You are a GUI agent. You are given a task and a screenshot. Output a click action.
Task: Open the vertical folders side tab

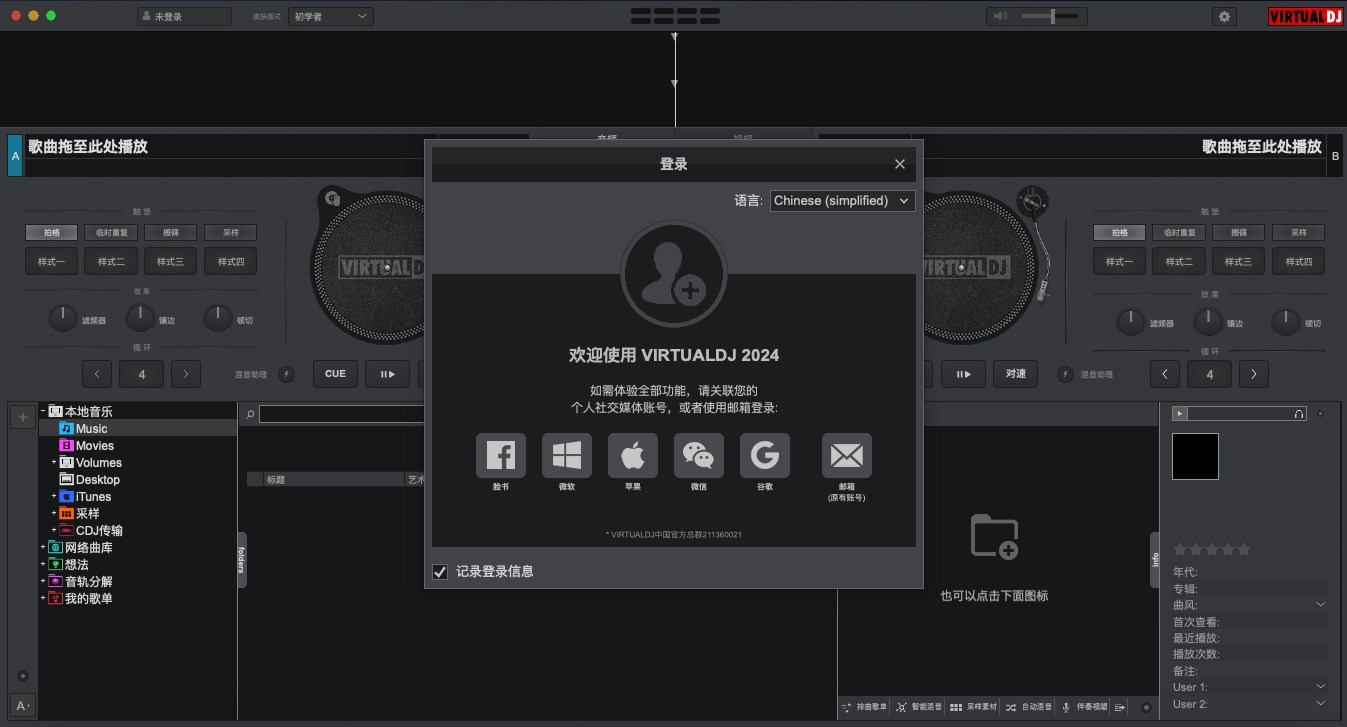(x=241, y=560)
